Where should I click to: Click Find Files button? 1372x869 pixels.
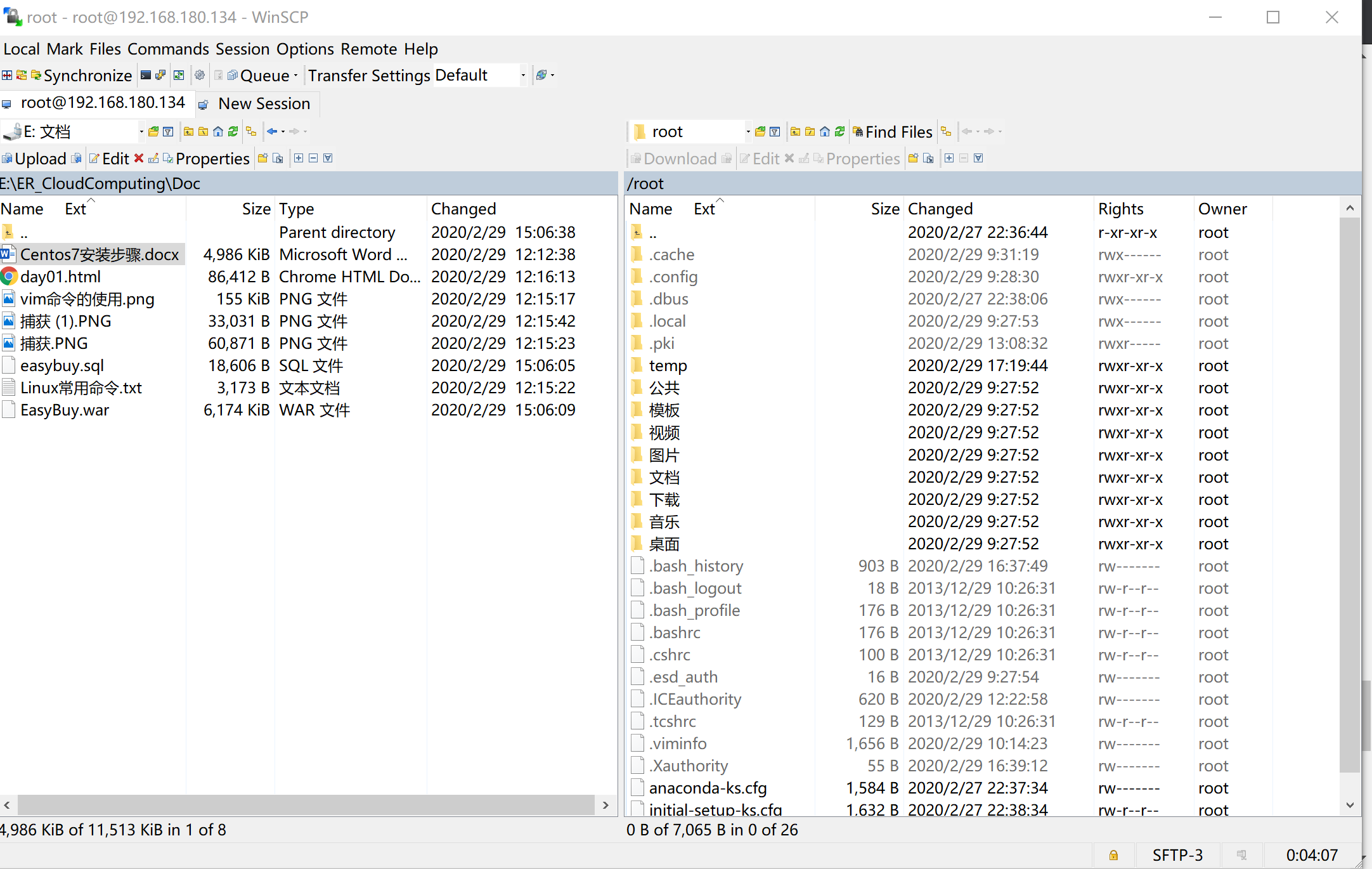click(893, 131)
